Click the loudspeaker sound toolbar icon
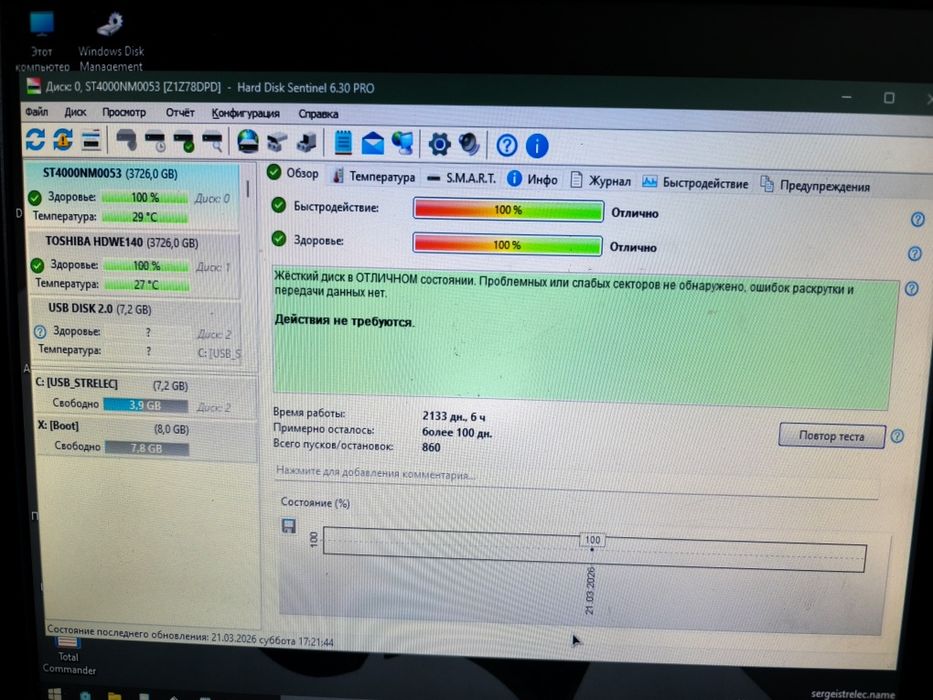Image resolution: width=933 pixels, height=700 pixels. click(469, 145)
